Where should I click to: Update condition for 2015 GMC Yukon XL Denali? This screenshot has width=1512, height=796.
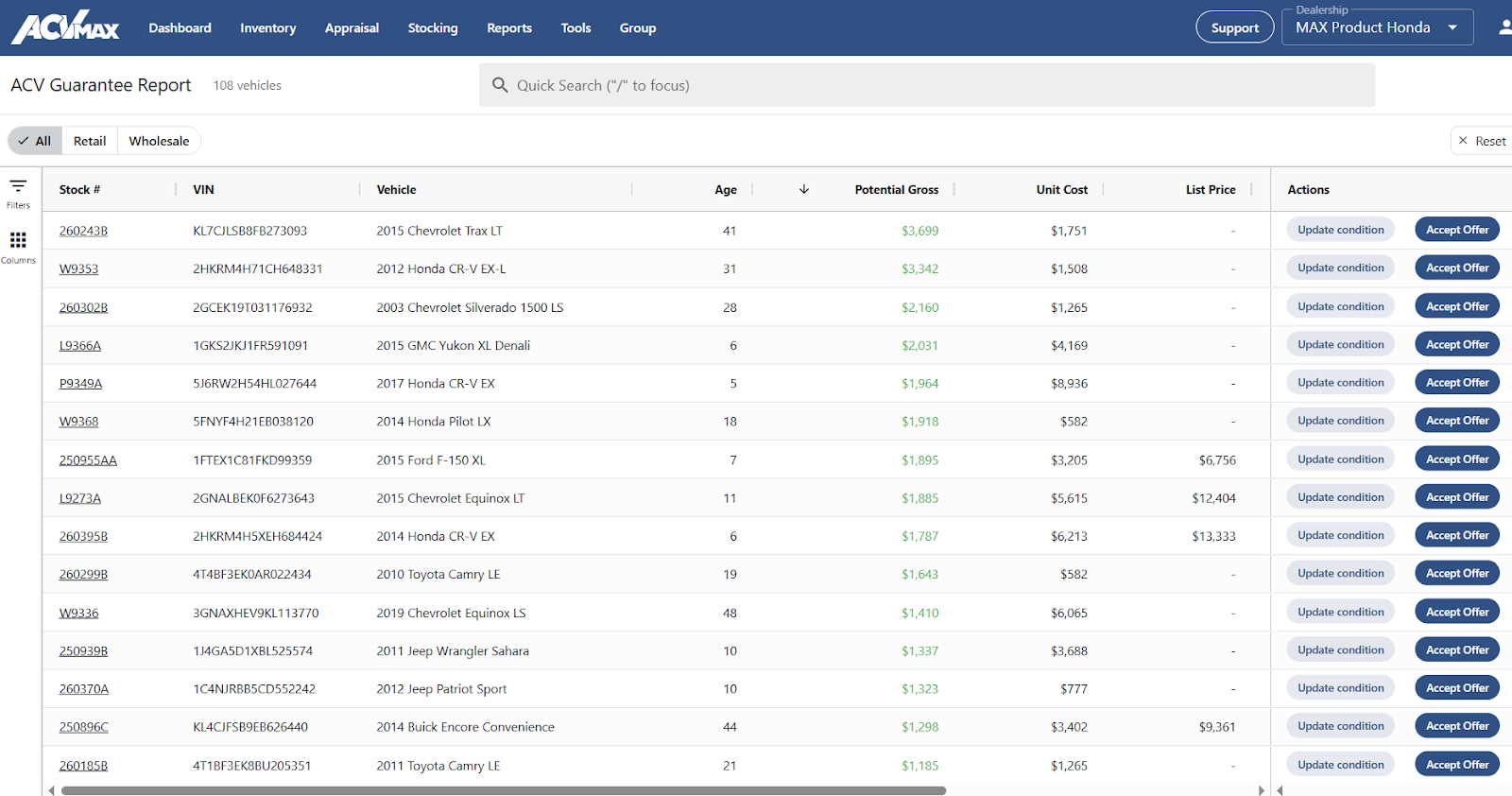(1340, 344)
